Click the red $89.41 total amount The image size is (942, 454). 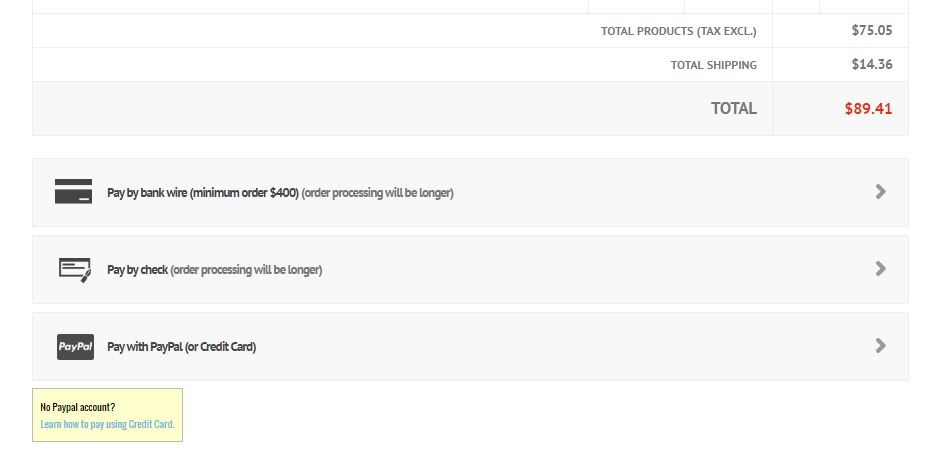point(868,109)
